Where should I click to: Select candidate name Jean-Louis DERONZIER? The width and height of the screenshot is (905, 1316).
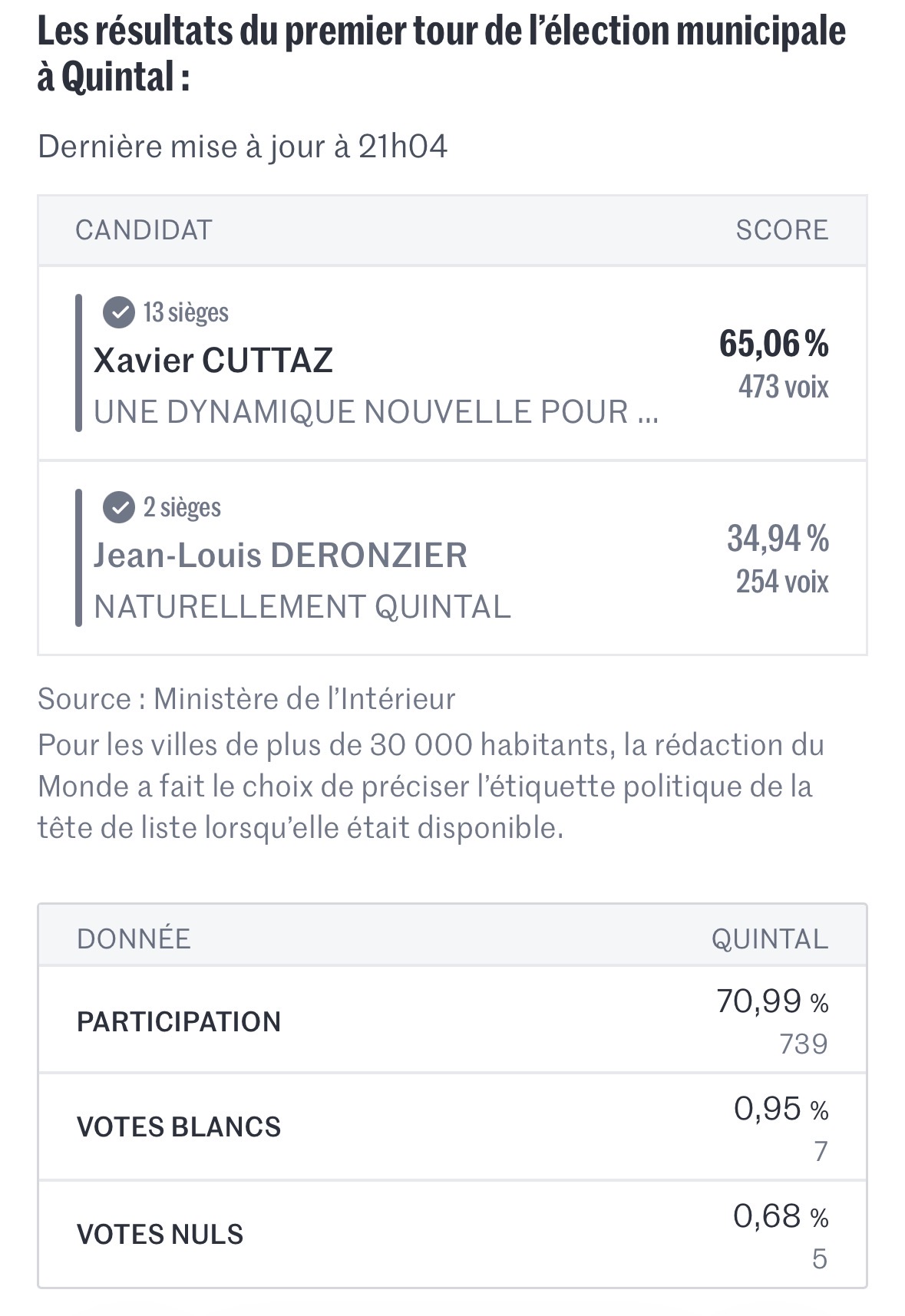pos(280,556)
